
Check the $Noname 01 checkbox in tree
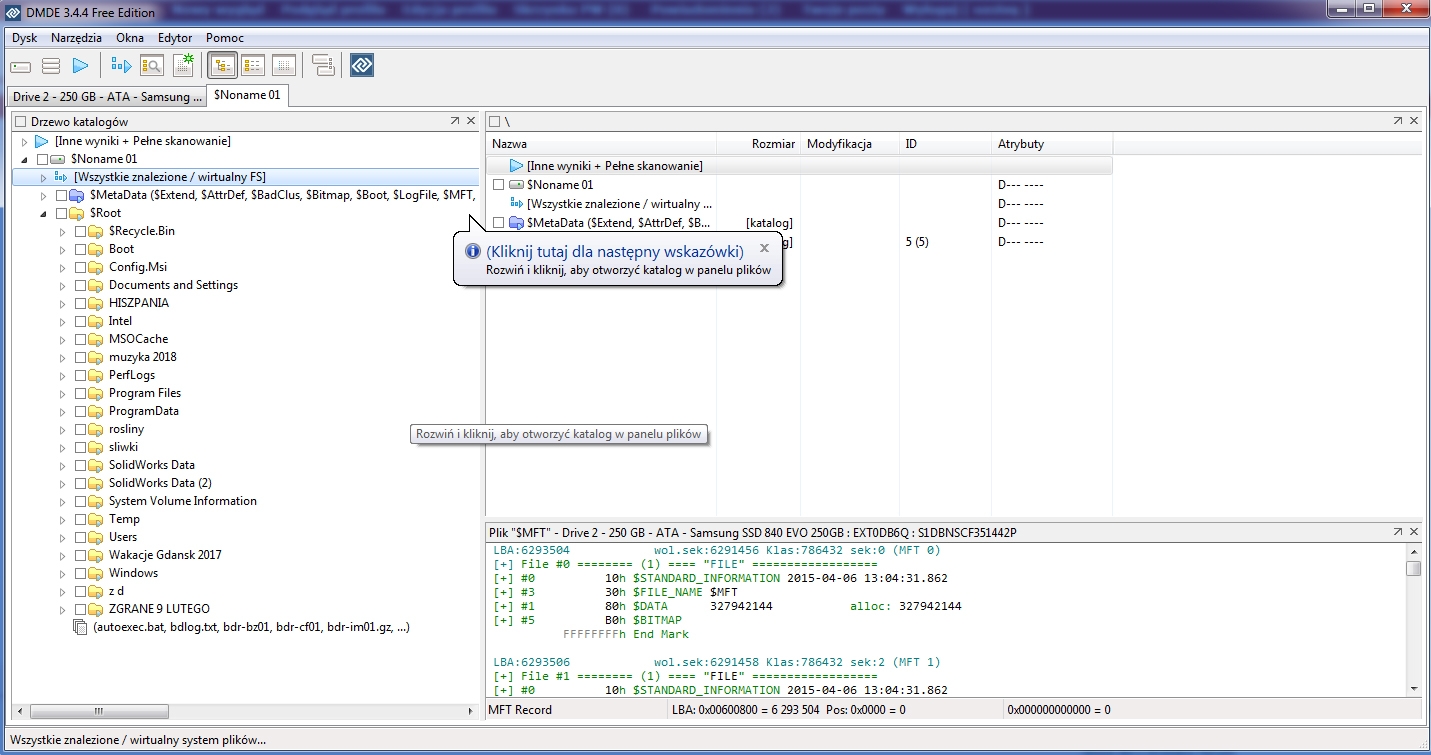(x=42, y=159)
